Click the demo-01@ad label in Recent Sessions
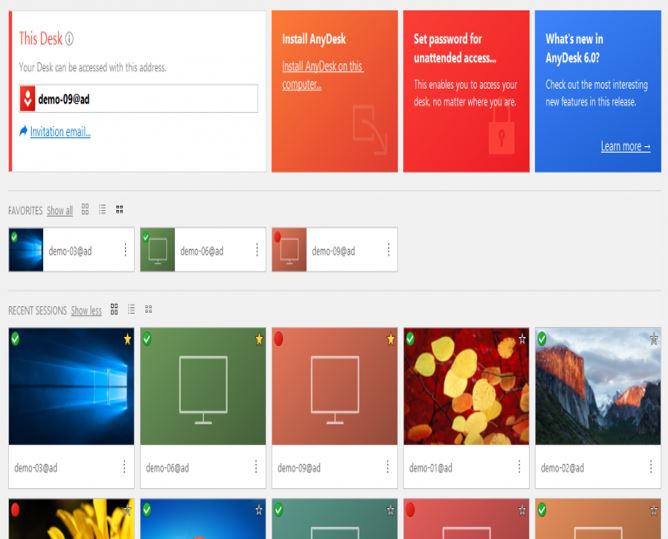The height and width of the screenshot is (539, 668). 431,468
